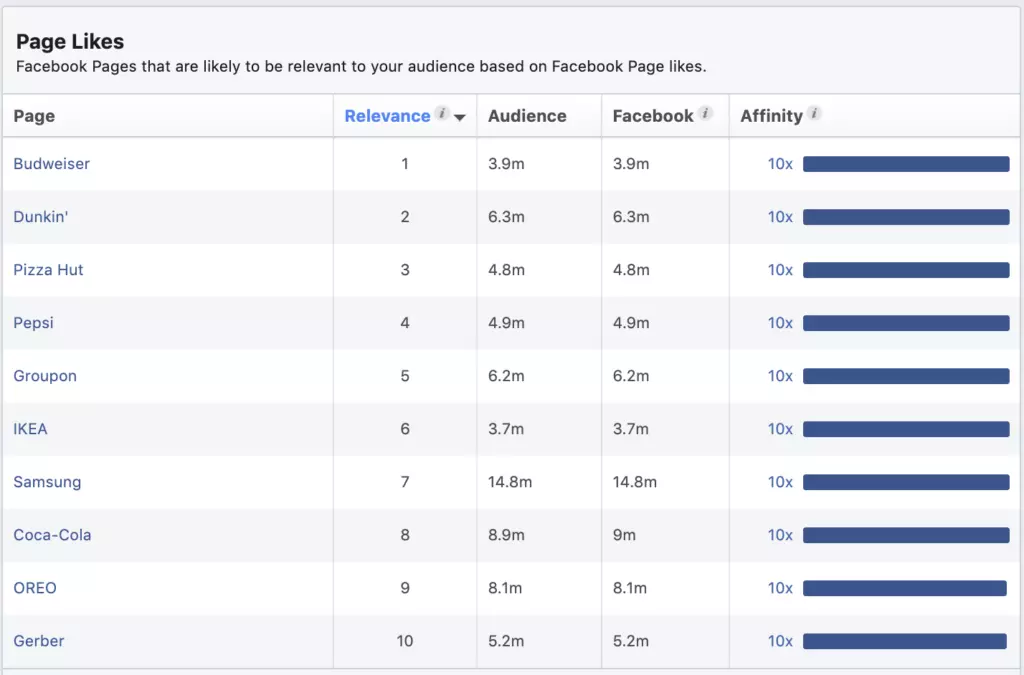Click the Relevance info icon
1024x675 pixels.
tap(442, 114)
